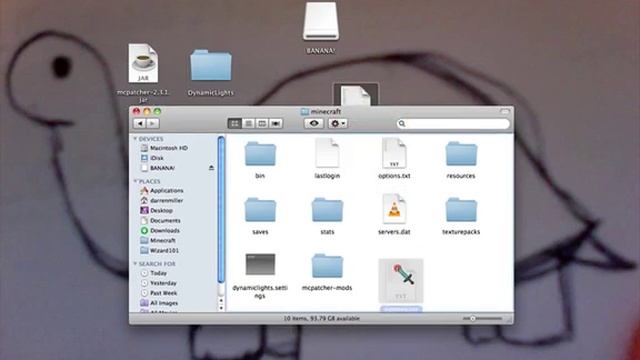Open Downloads in the sidebar
Image resolution: width=640 pixels, height=360 pixels.
point(160,231)
